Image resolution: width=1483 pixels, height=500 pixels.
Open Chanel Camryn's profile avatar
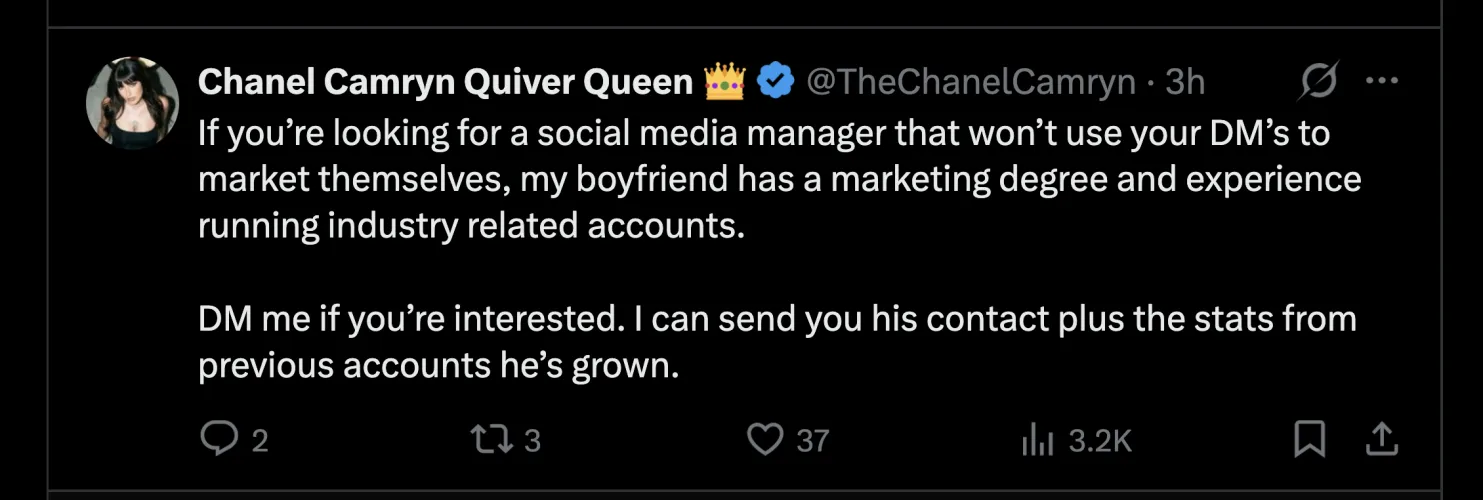coord(132,102)
